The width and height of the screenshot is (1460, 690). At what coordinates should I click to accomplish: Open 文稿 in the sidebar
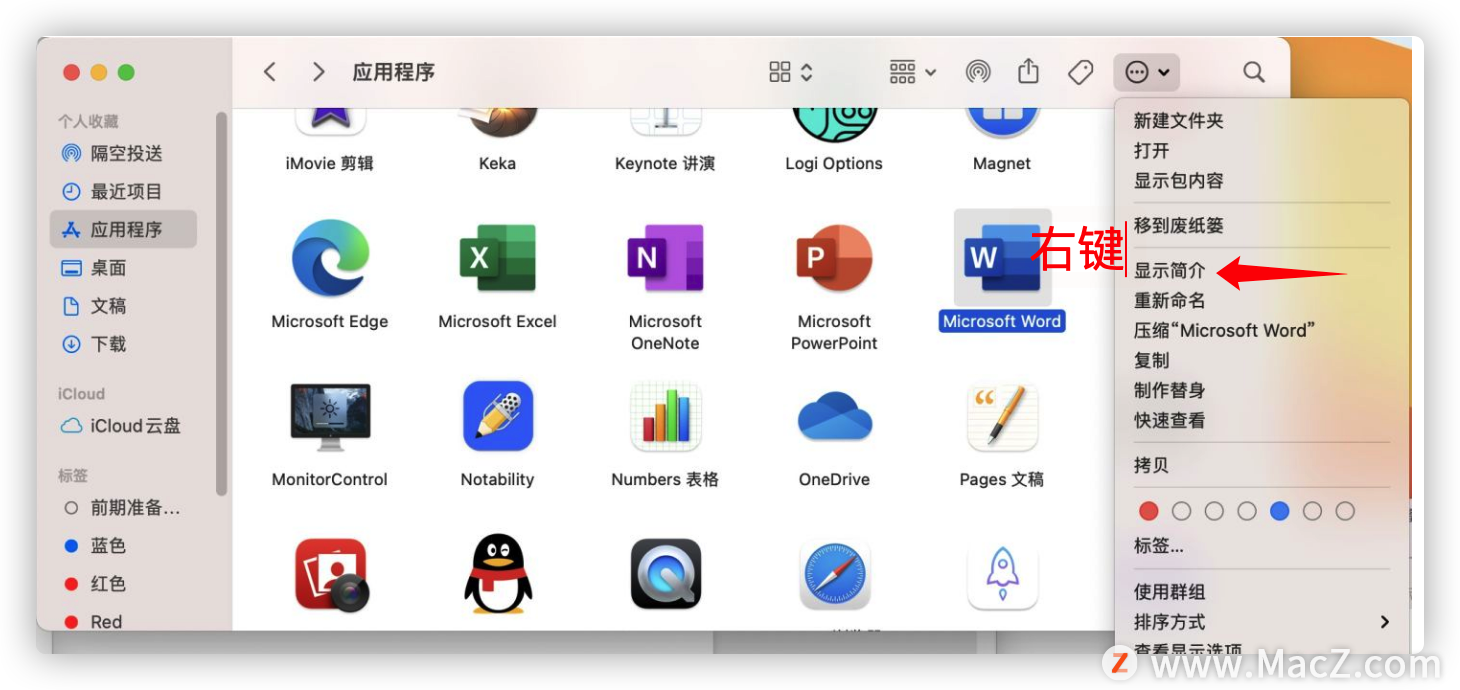click(123, 305)
